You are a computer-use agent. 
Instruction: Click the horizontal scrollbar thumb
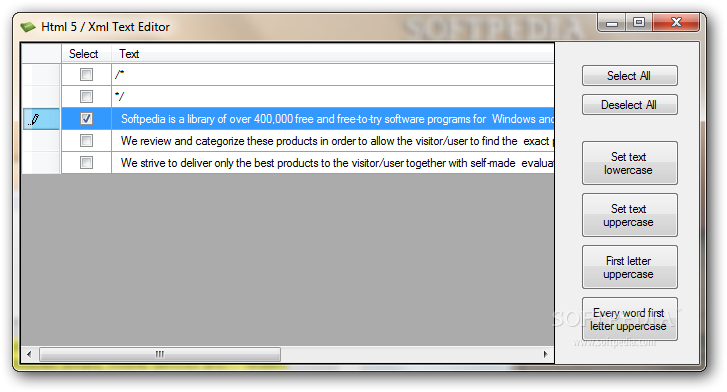coord(160,354)
